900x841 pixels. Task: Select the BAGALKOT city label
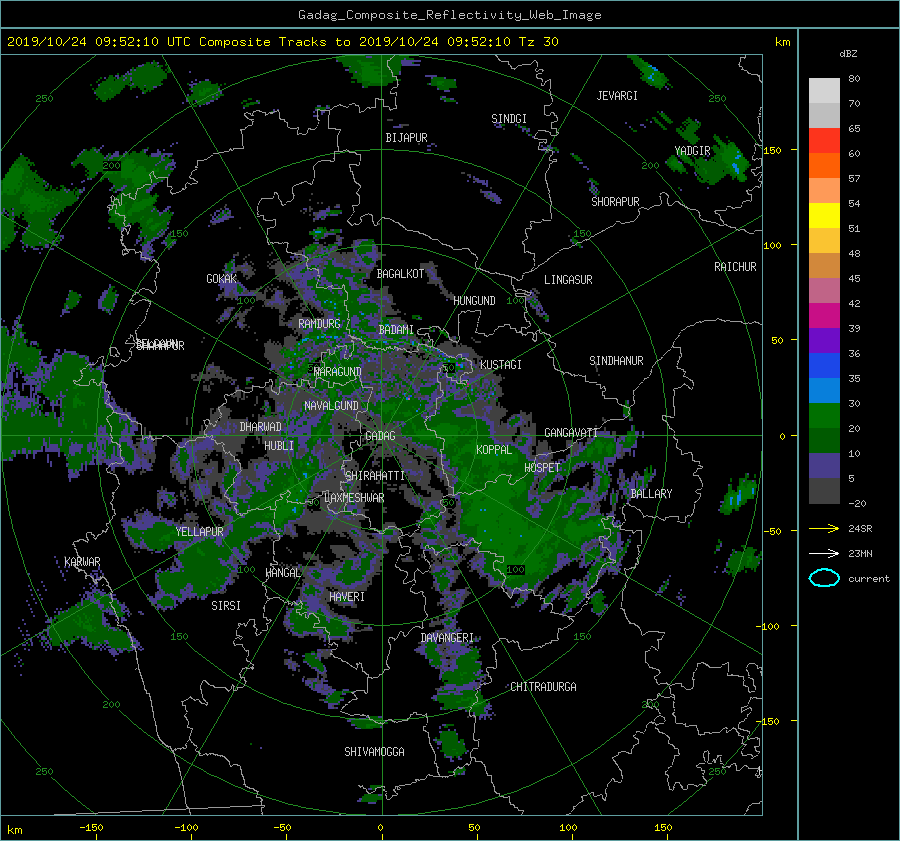pos(400,274)
